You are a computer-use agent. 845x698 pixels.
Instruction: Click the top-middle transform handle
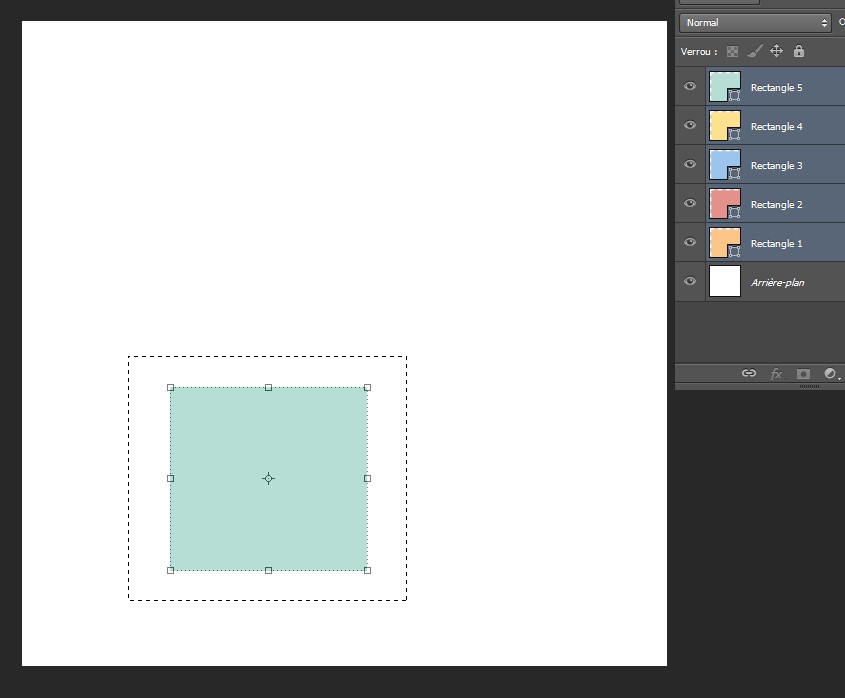(268, 388)
